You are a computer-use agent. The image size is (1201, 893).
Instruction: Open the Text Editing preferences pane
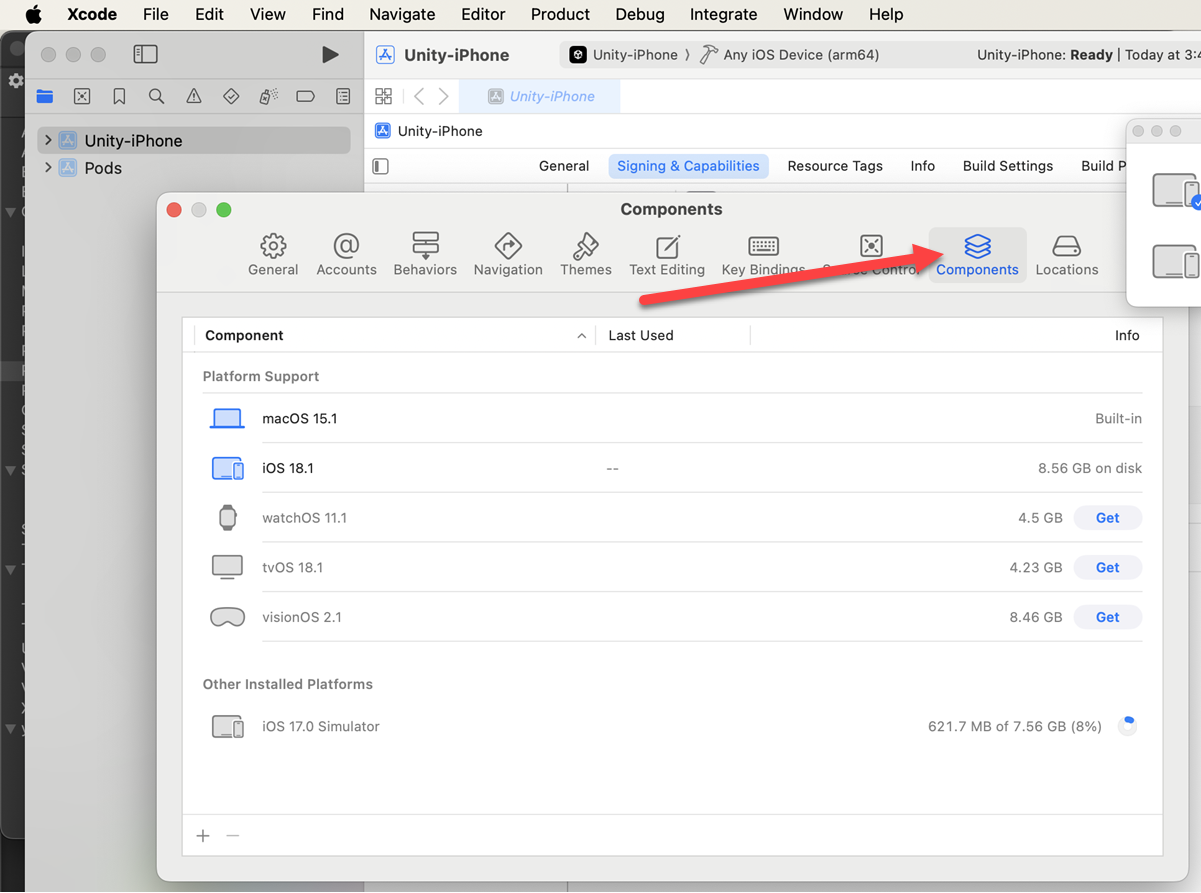[x=667, y=255]
